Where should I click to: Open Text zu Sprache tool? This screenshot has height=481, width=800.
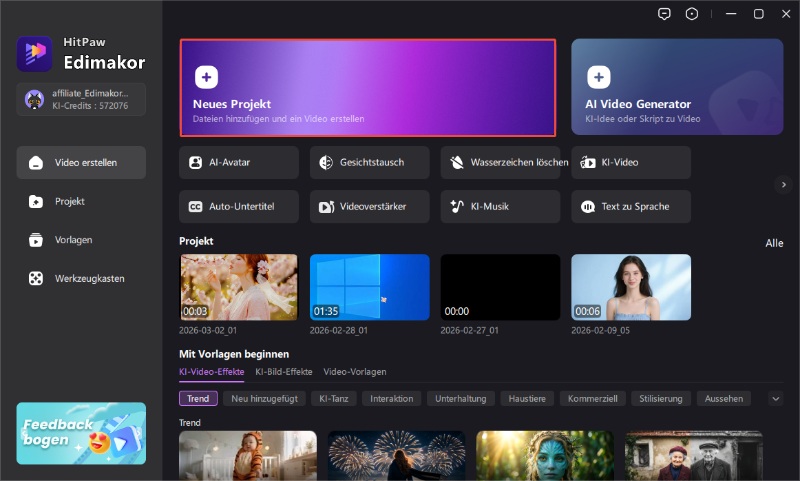coord(630,206)
